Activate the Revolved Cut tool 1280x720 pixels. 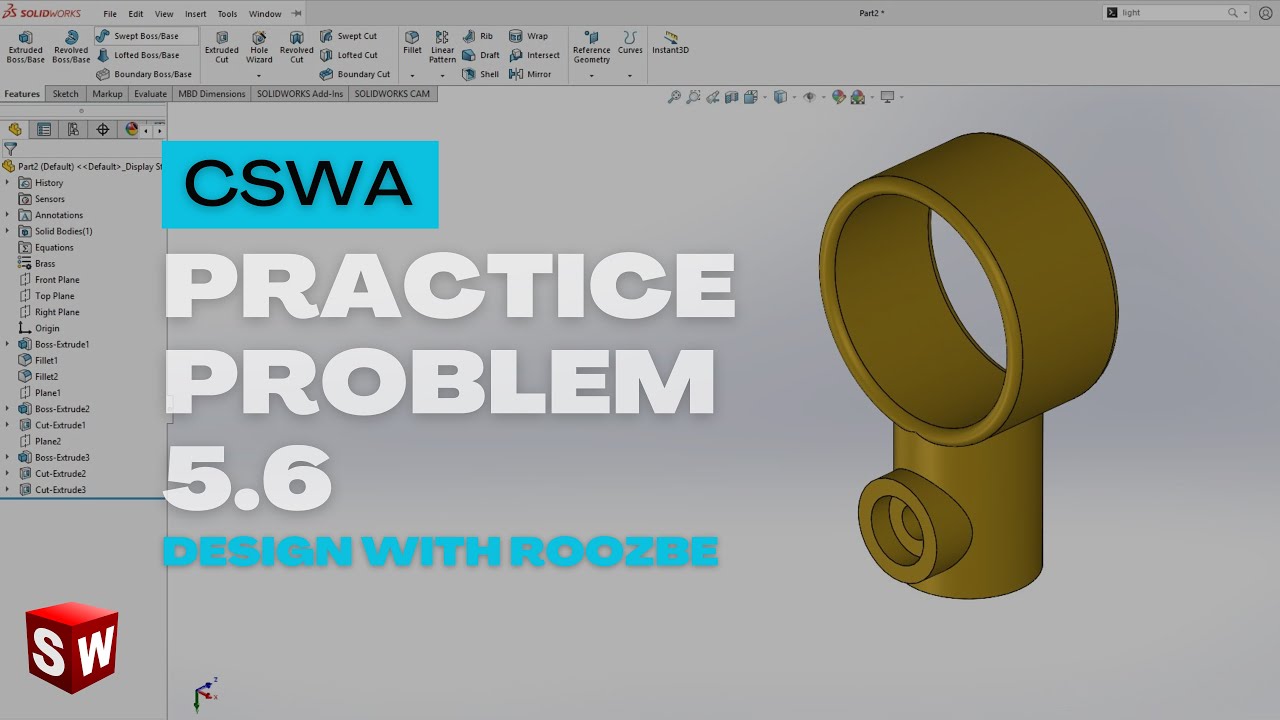(x=296, y=47)
